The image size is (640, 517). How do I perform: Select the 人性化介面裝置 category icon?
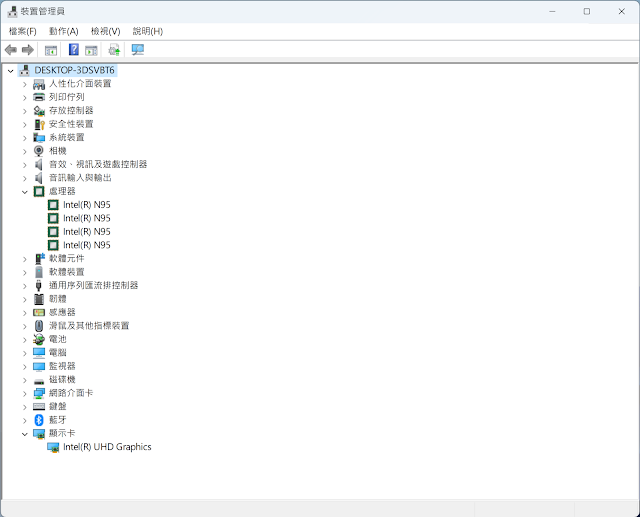[x=39, y=84]
